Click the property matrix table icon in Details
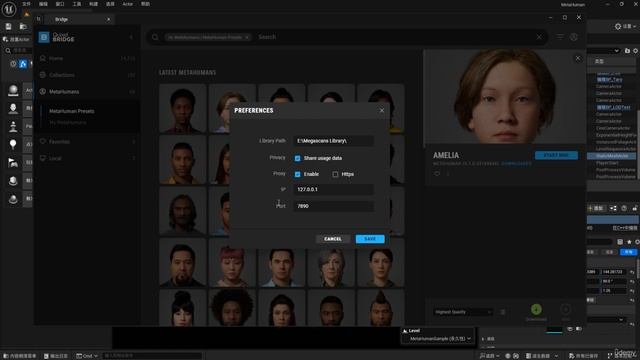The image size is (640, 360). point(620,242)
